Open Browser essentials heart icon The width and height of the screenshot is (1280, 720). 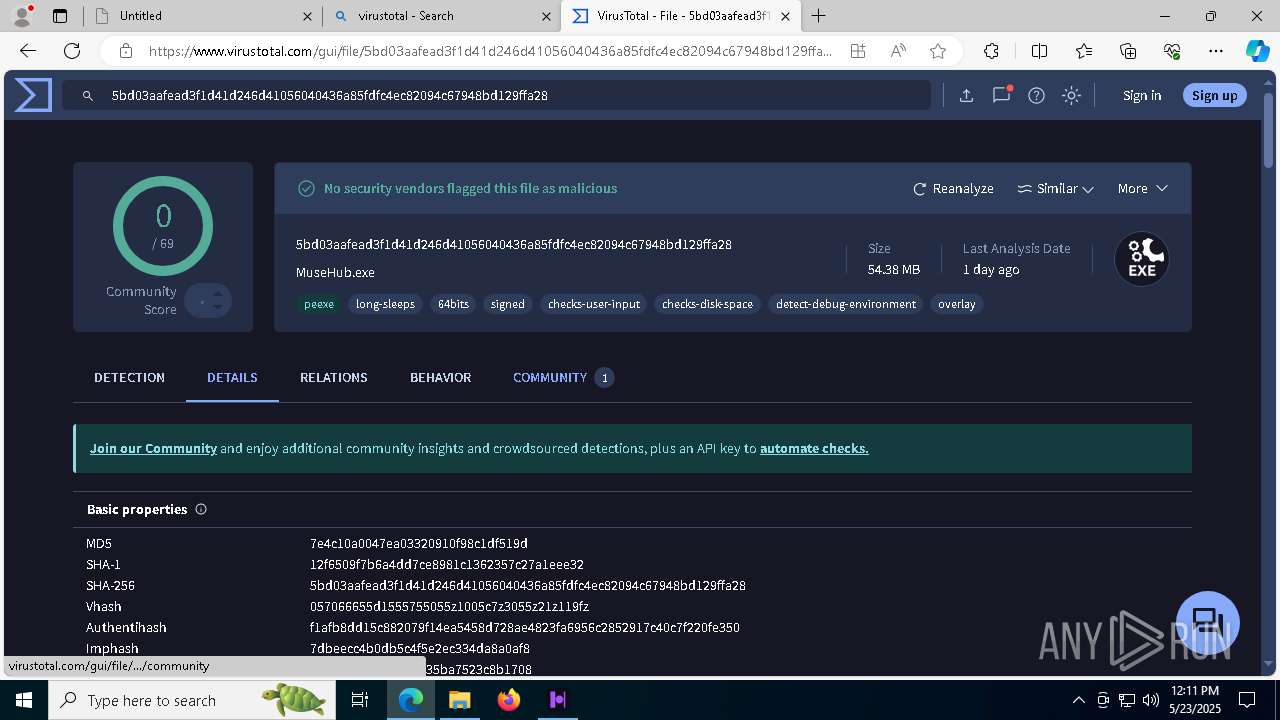click(x=1172, y=51)
